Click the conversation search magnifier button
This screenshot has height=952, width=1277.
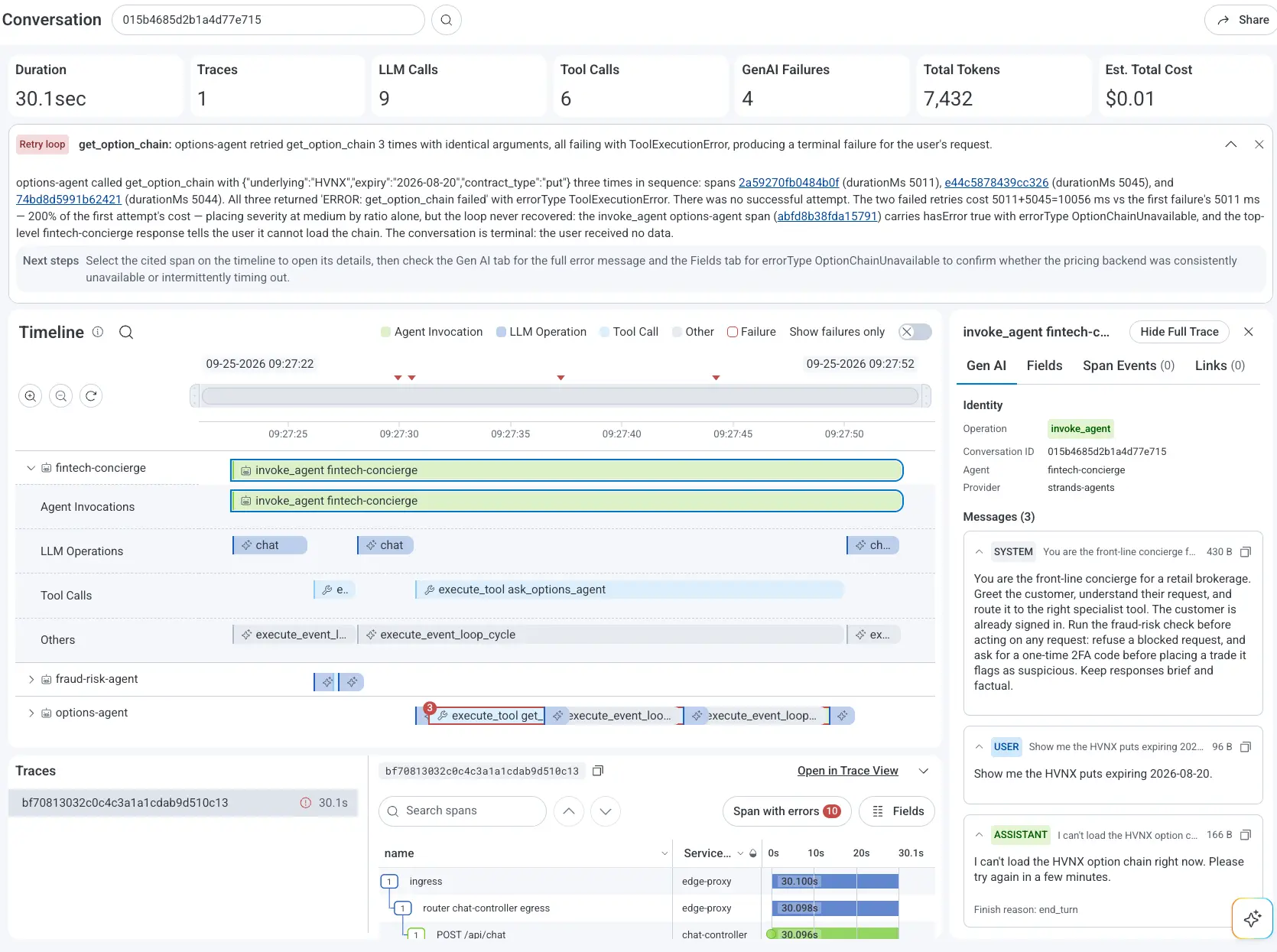point(447,20)
